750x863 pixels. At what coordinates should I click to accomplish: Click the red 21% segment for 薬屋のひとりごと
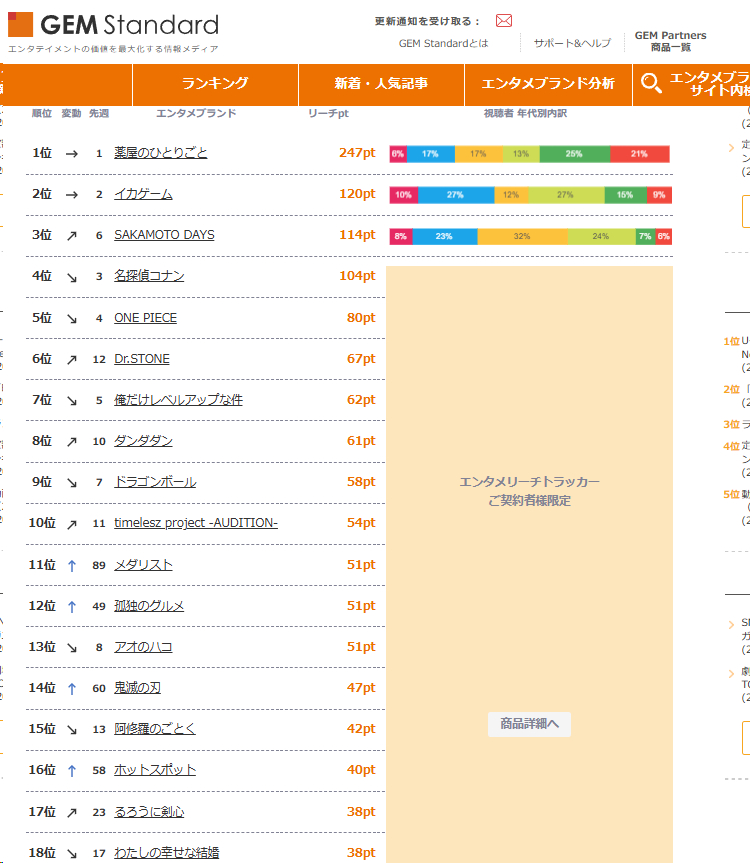click(639, 154)
